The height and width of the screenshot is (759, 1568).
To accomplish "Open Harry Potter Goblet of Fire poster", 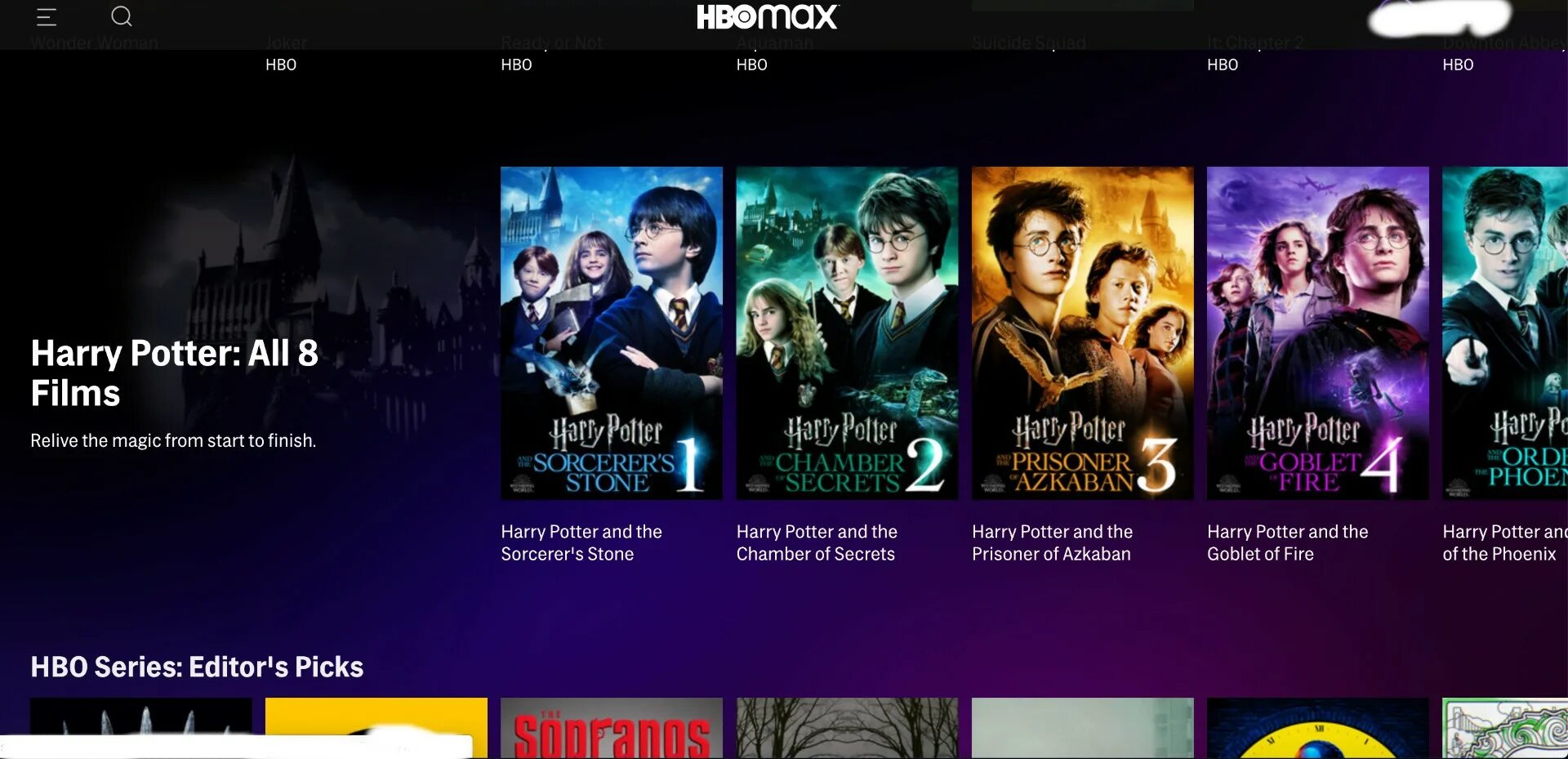I will [x=1318, y=333].
